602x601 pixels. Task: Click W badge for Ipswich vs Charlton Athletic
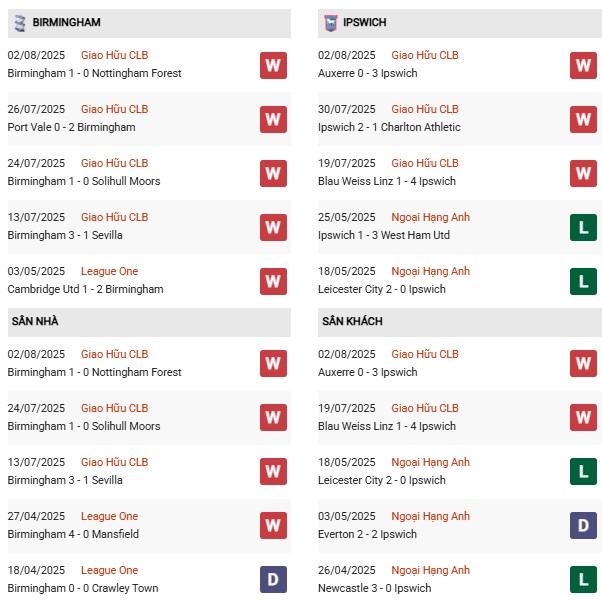(583, 119)
